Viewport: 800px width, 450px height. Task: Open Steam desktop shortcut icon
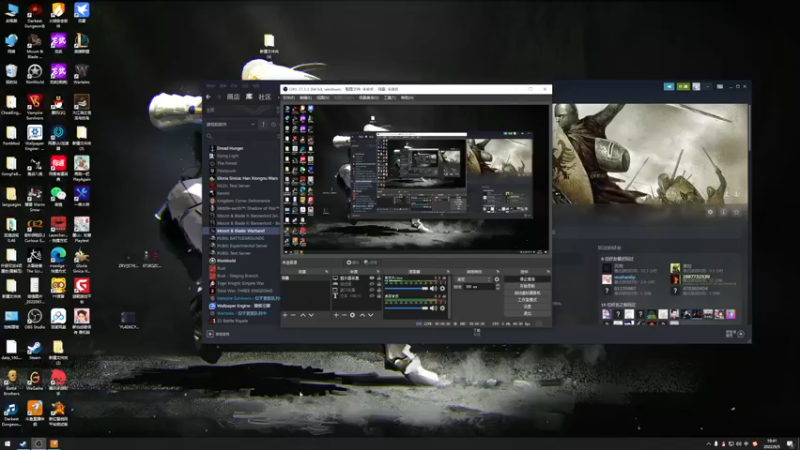[x=35, y=350]
